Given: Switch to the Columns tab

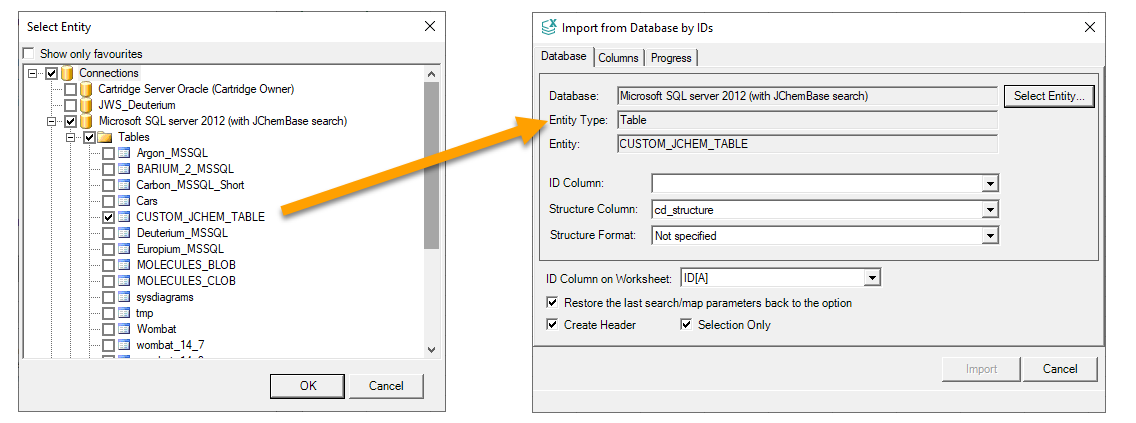Looking at the screenshot, I should pyautogui.click(x=618, y=58).
